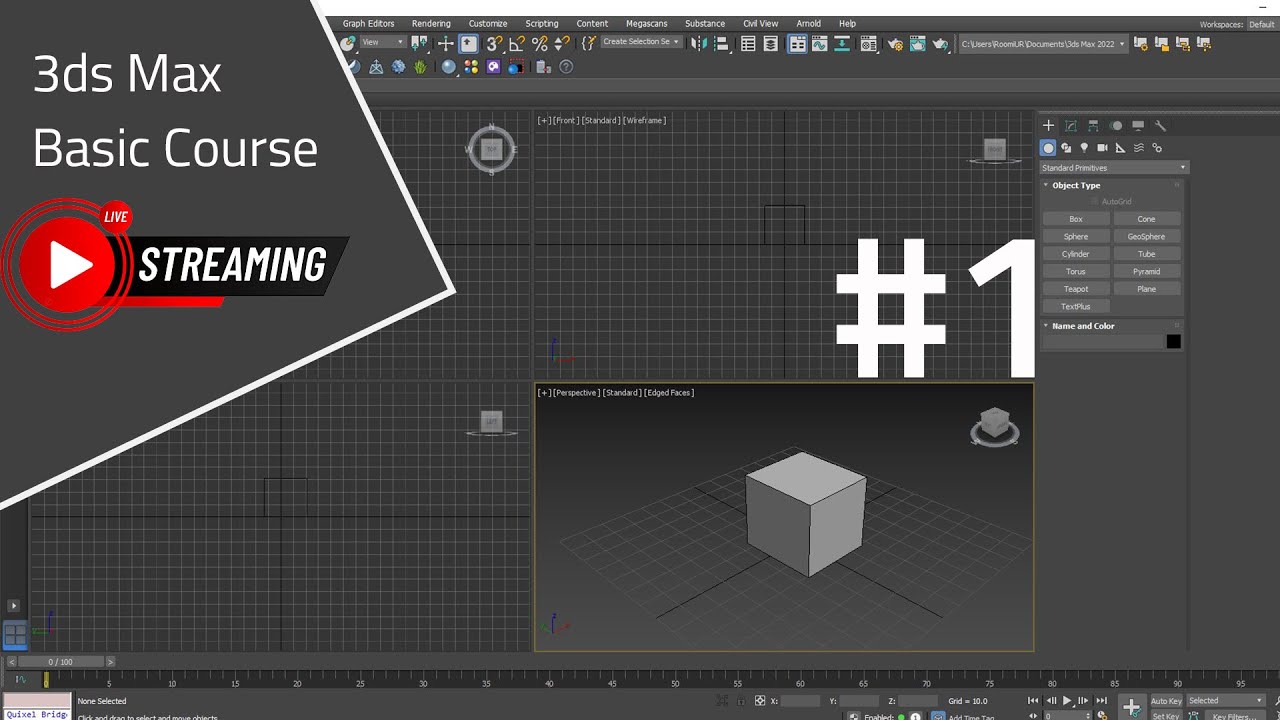1280x720 pixels.
Task: Select the Shapes category icon
Action: [x=1066, y=148]
